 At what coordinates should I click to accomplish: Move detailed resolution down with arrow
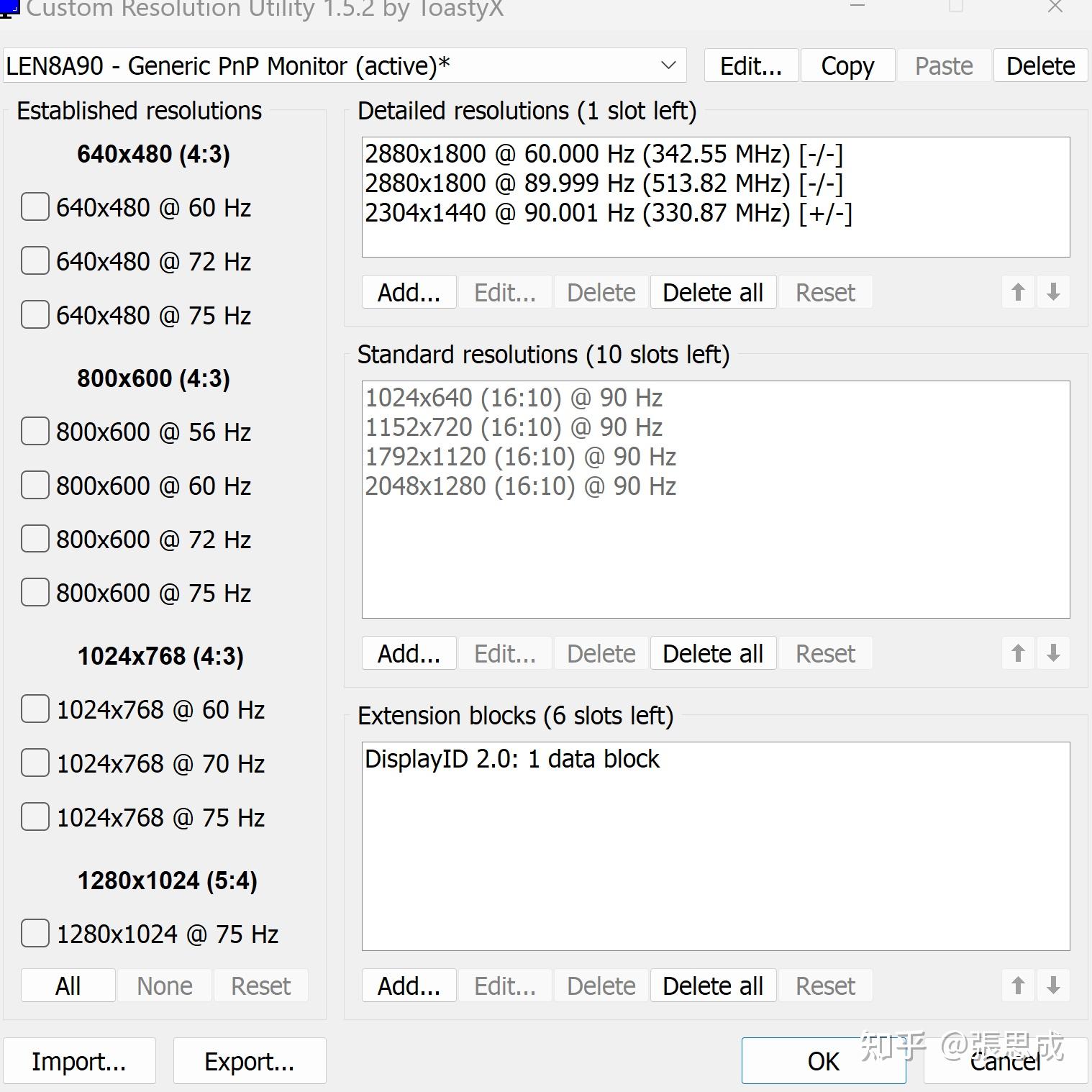point(1053,292)
